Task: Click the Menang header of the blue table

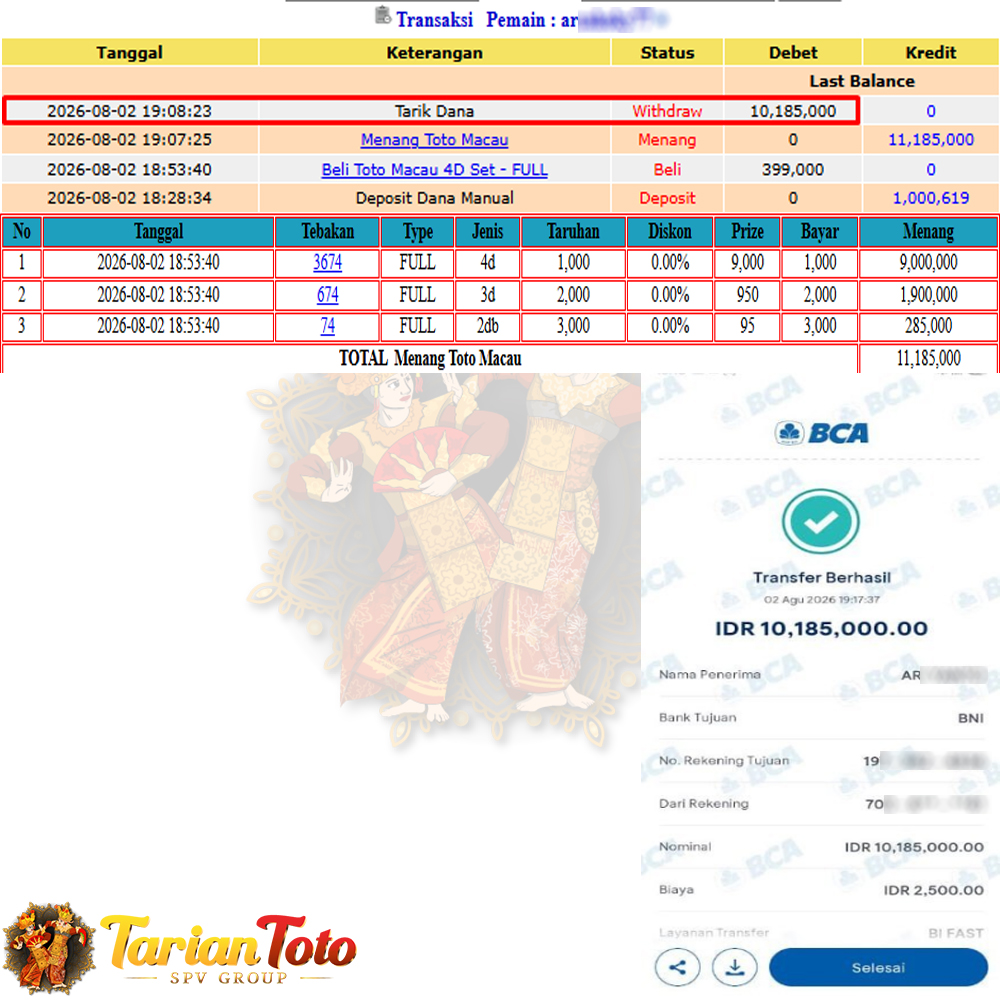Action: tap(928, 232)
